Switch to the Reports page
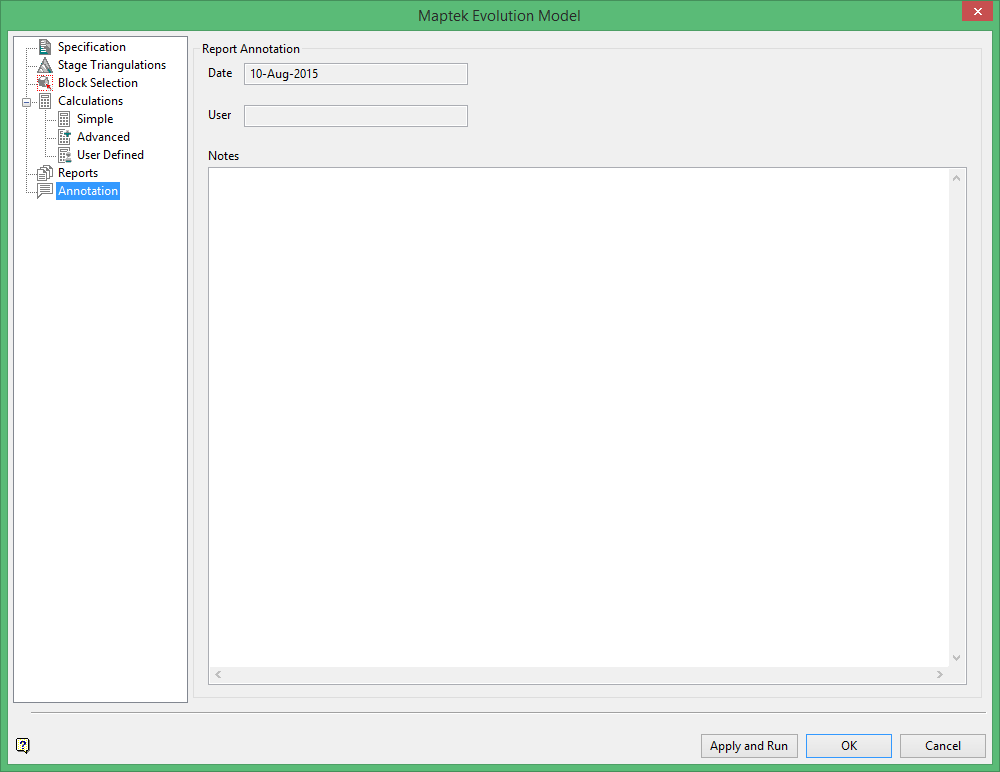The height and width of the screenshot is (772, 1000). [78, 173]
